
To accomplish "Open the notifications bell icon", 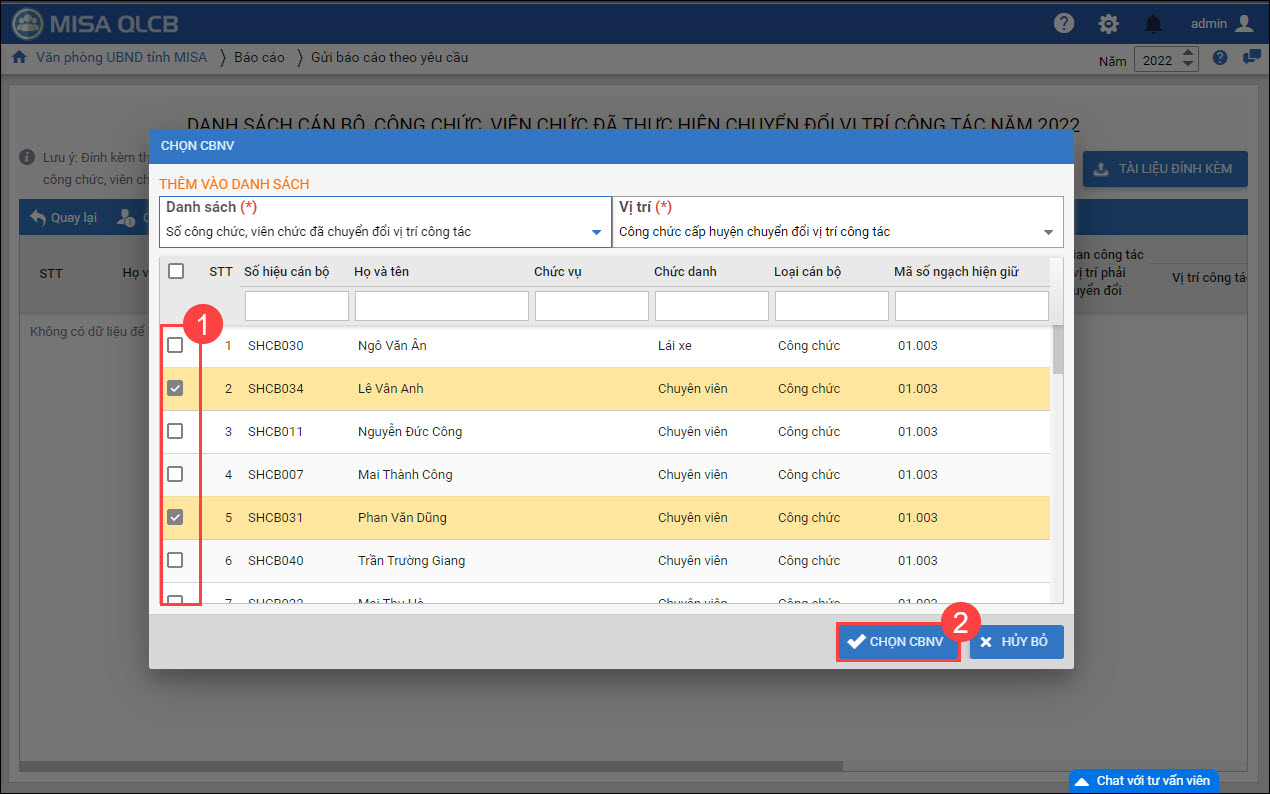I will click(1153, 23).
